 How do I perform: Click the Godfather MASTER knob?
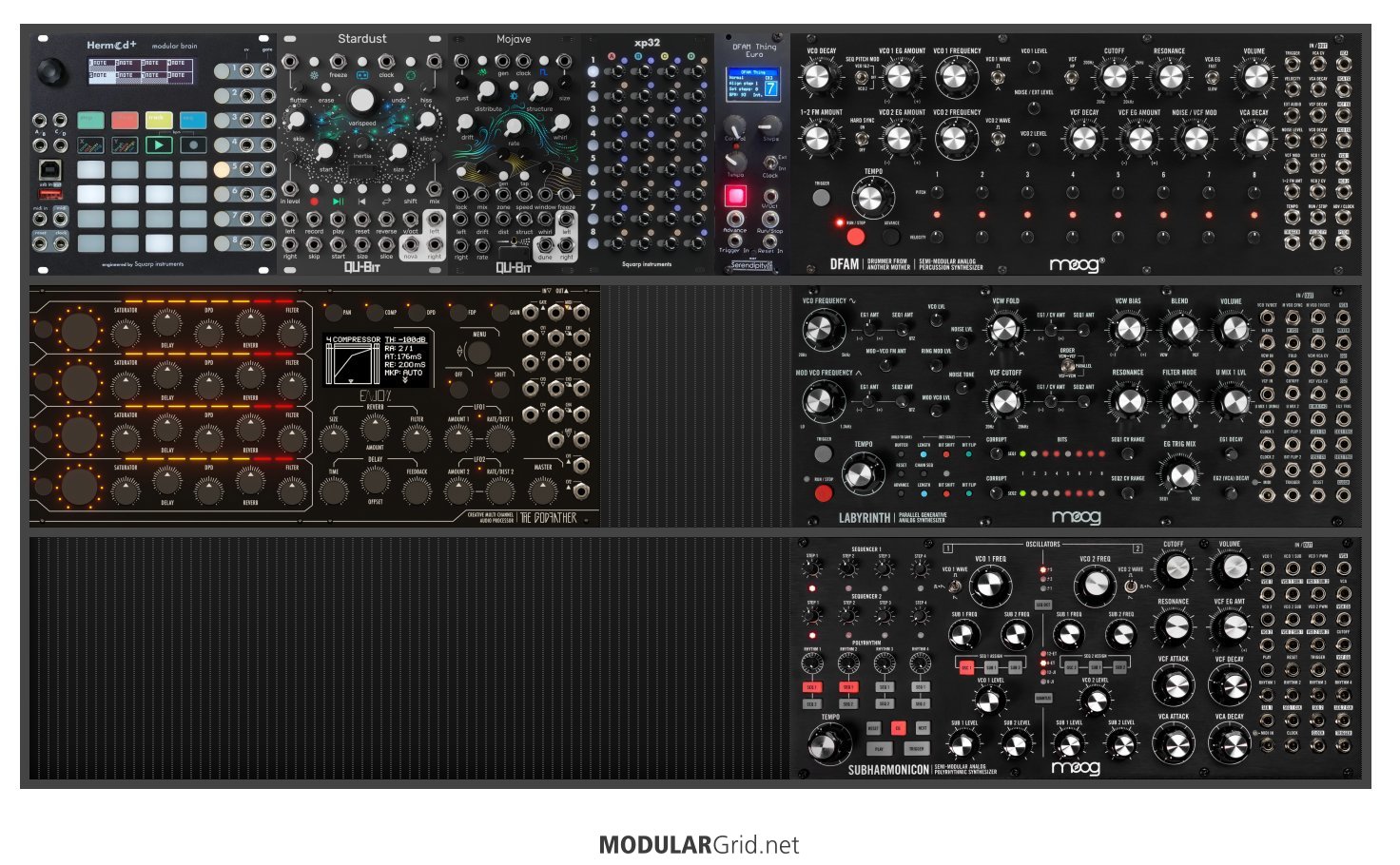(x=543, y=490)
